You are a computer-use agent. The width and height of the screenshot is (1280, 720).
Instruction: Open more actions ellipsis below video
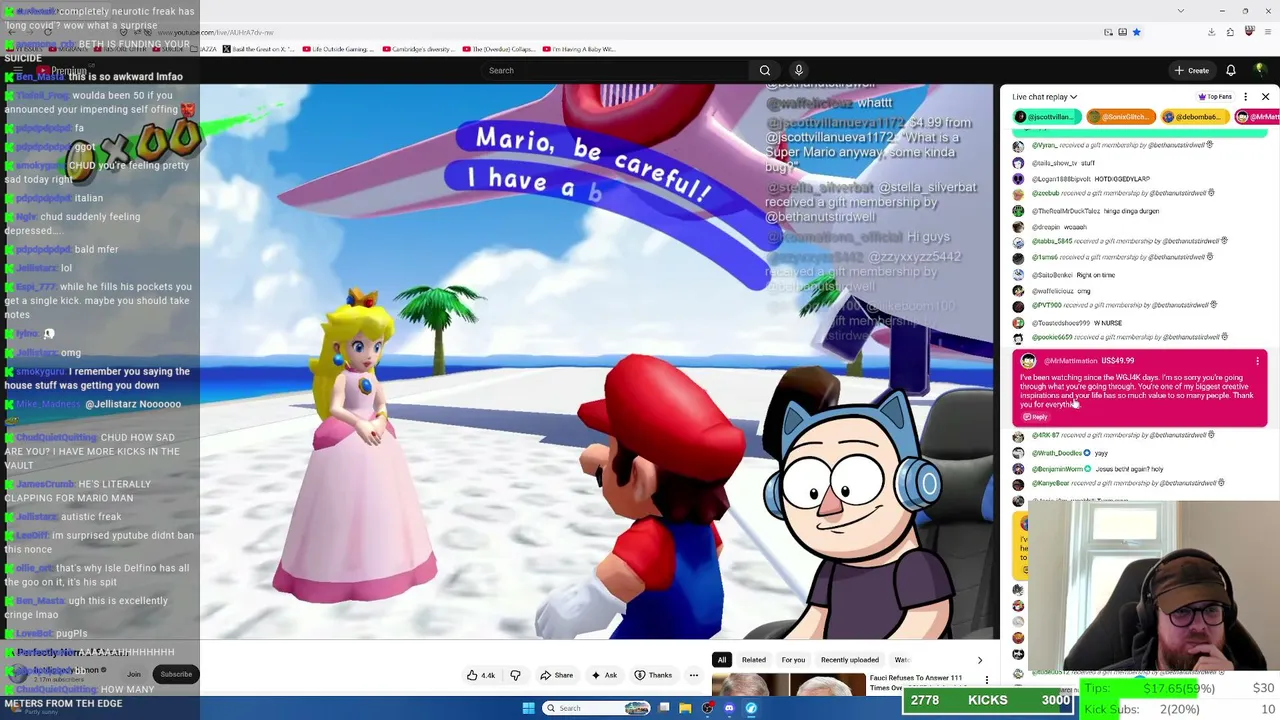click(693, 675)
